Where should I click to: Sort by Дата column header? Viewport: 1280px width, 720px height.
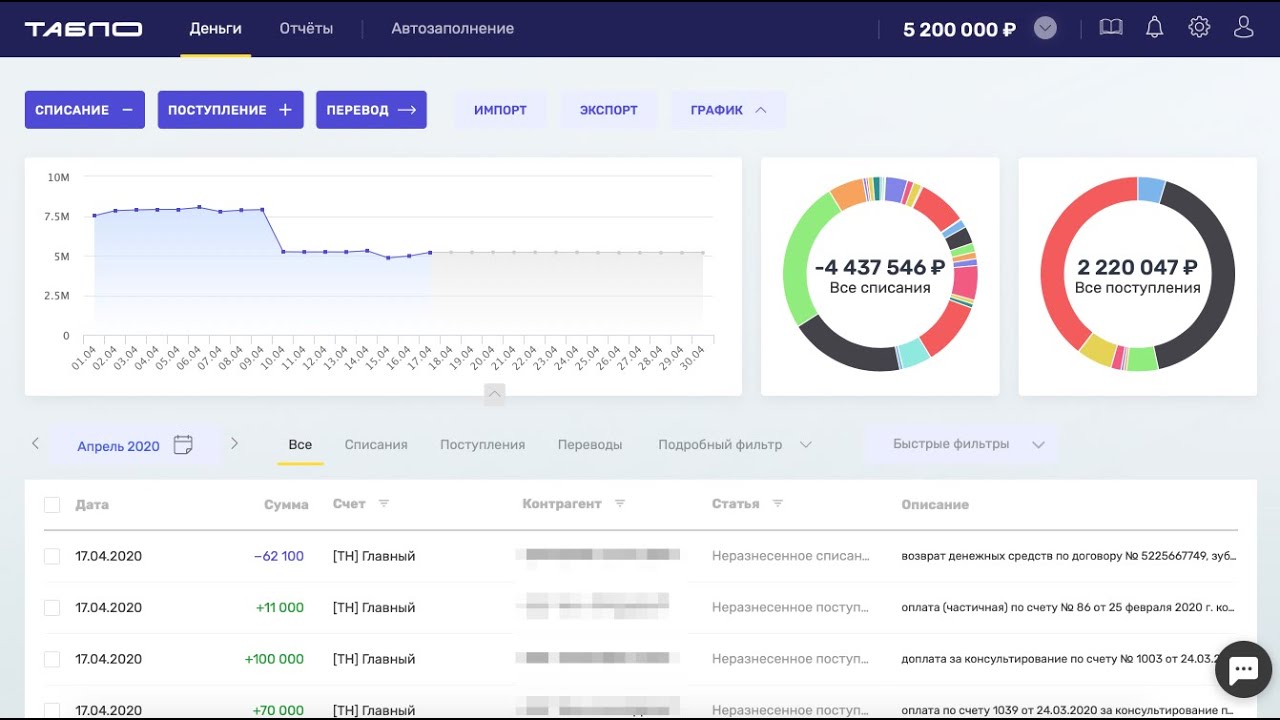click(x=92, y=505)
